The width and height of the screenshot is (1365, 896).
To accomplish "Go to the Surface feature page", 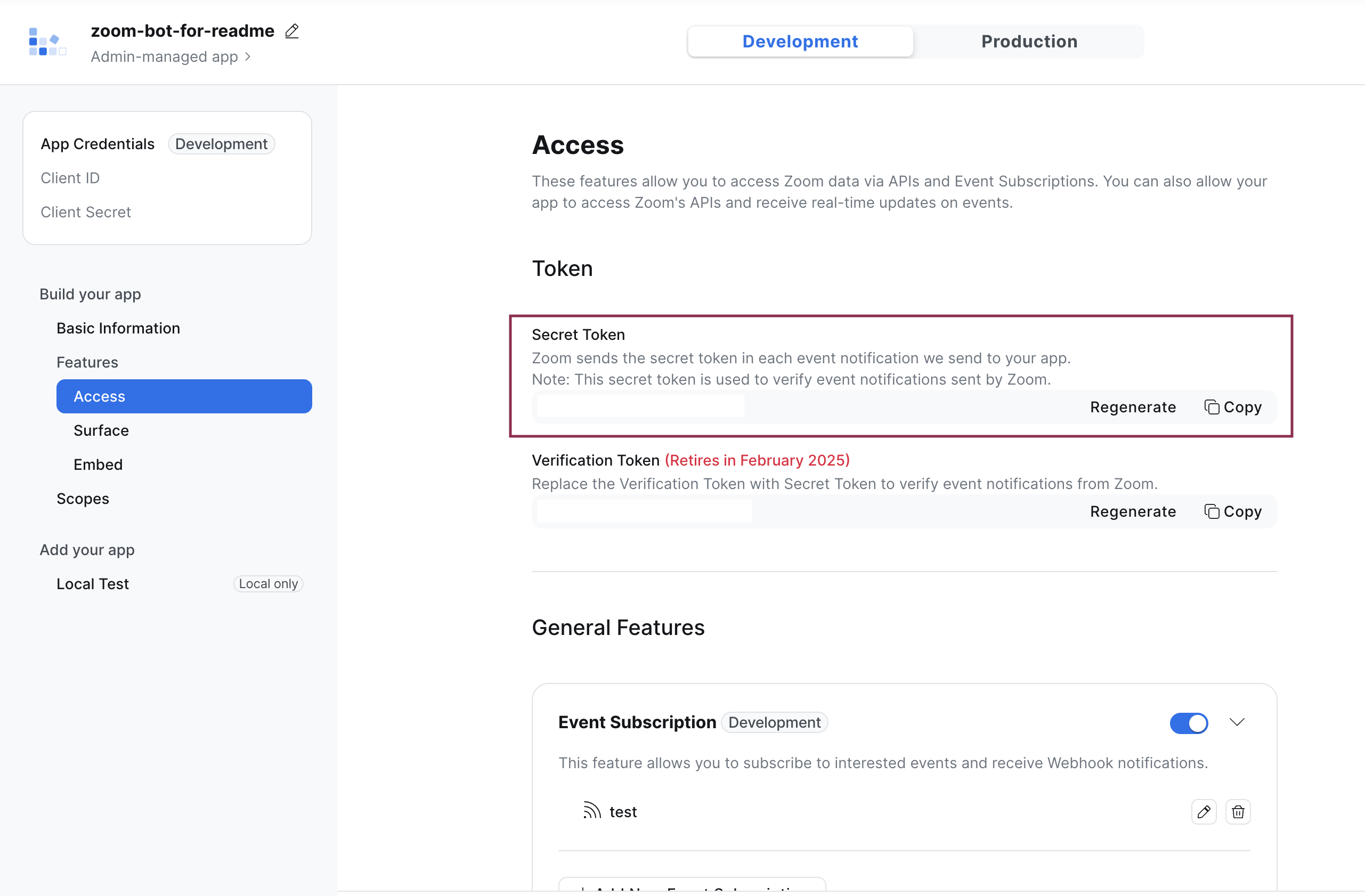I will click(x=101, y=430).
